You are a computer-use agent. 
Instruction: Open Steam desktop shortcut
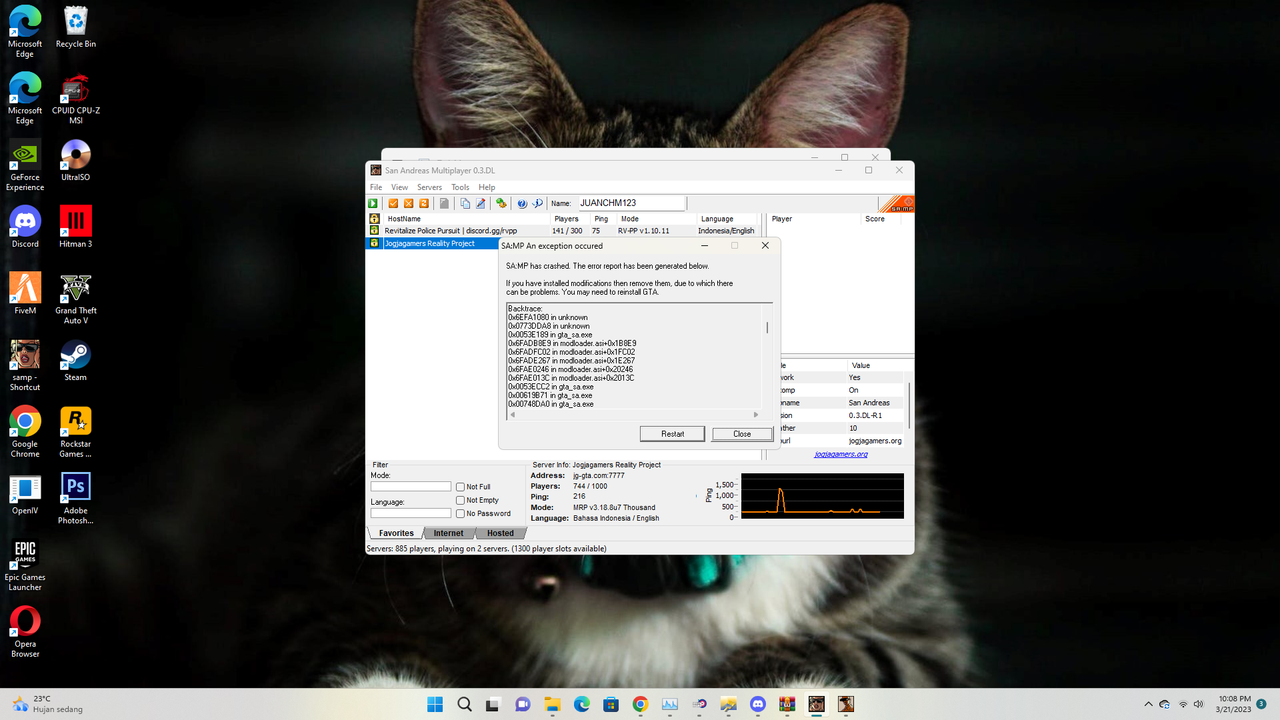[76, 361]
